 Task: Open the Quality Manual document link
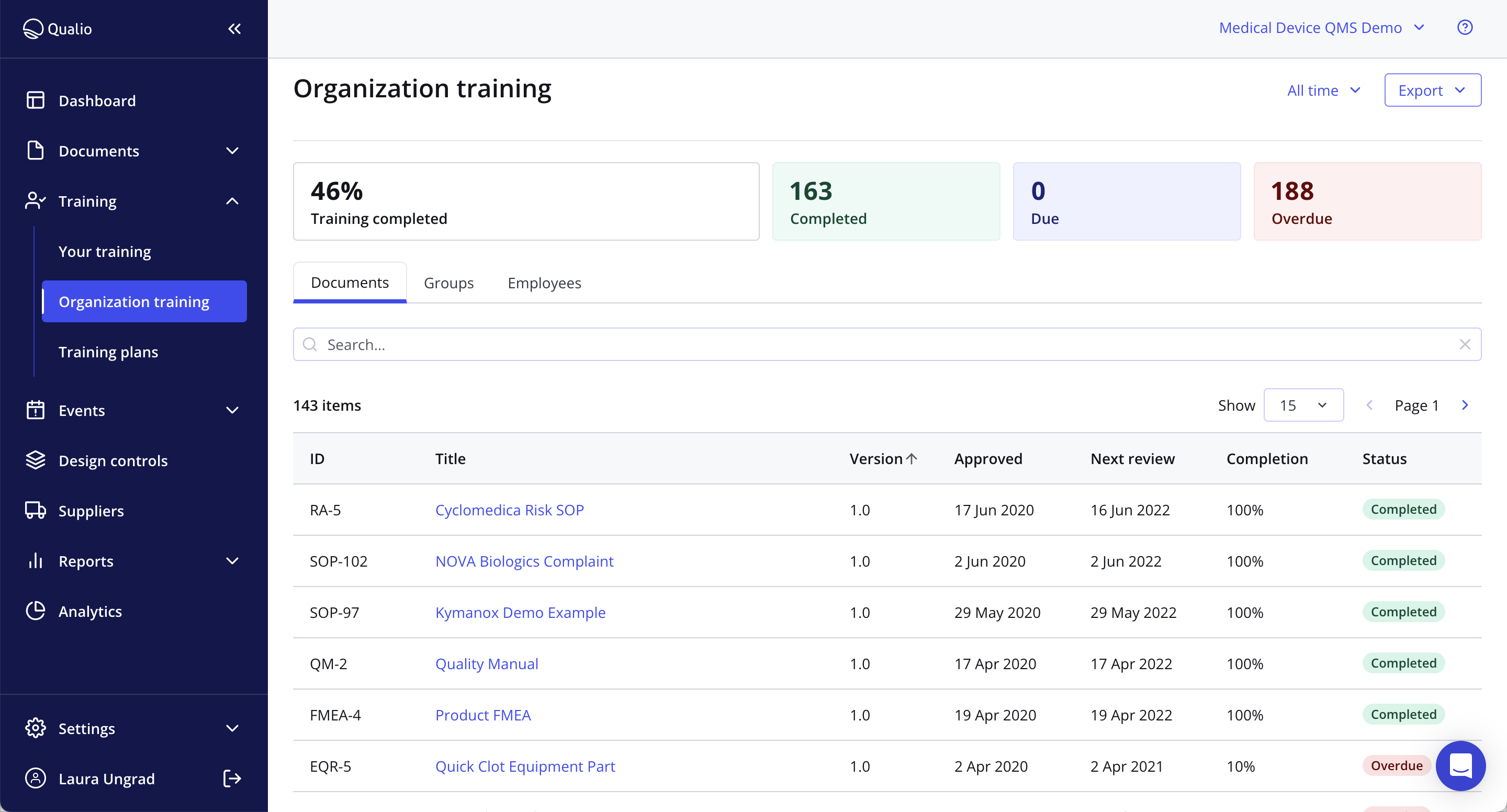click(487, 663)
